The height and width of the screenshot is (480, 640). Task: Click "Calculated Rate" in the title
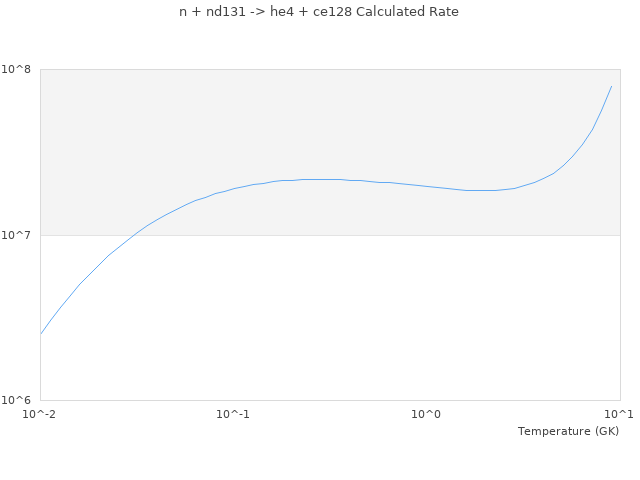point(407,12)
